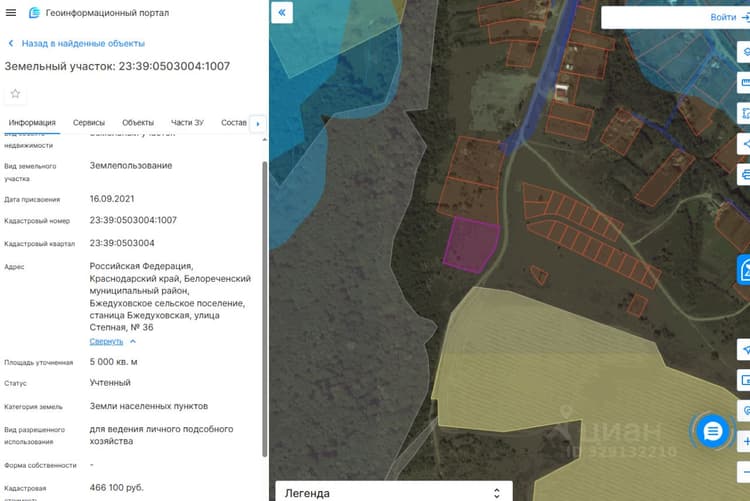Image resolution: width=750 pixels, height=501 pixels.
Task: Click the cadastral quarter 23:39:0503004 value
Action: (122, 243)
